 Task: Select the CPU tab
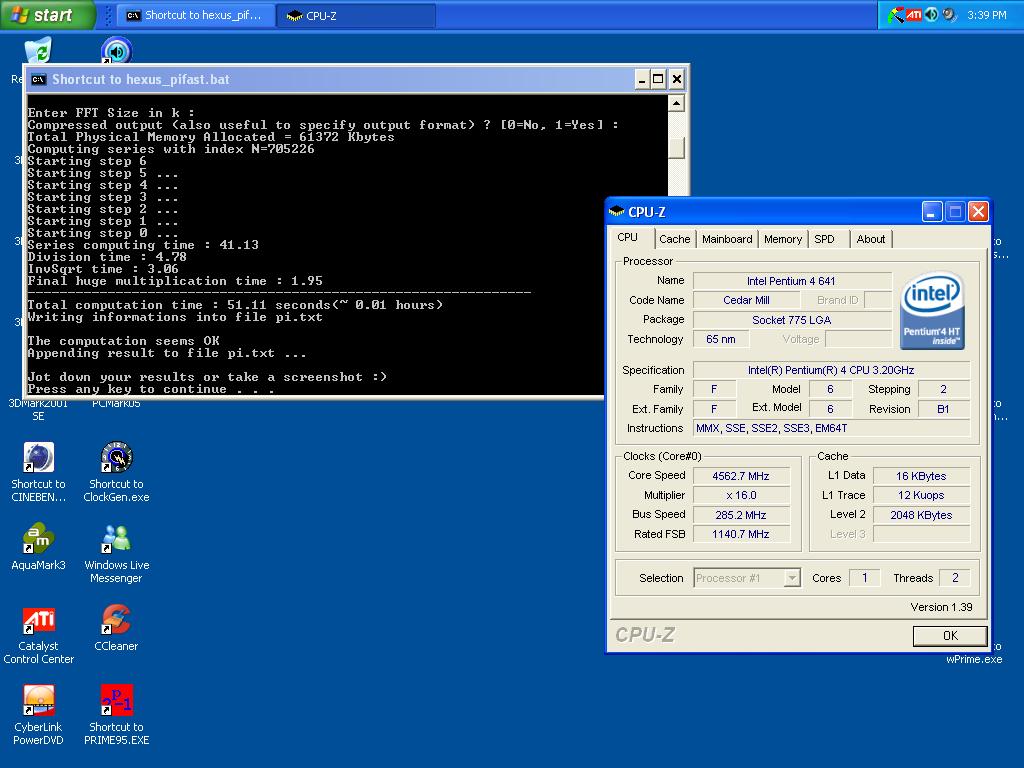click(628, 237)
